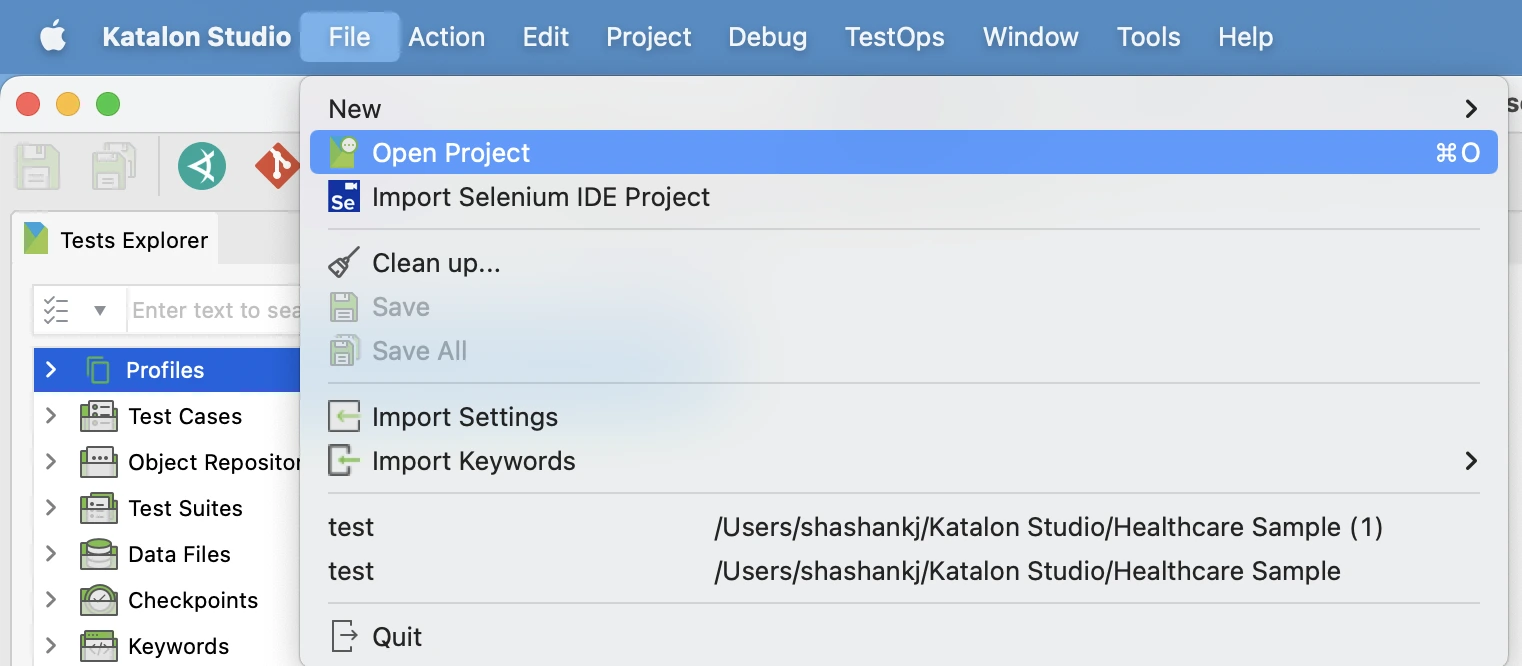Click Quit in the File menu

(397, 636)
